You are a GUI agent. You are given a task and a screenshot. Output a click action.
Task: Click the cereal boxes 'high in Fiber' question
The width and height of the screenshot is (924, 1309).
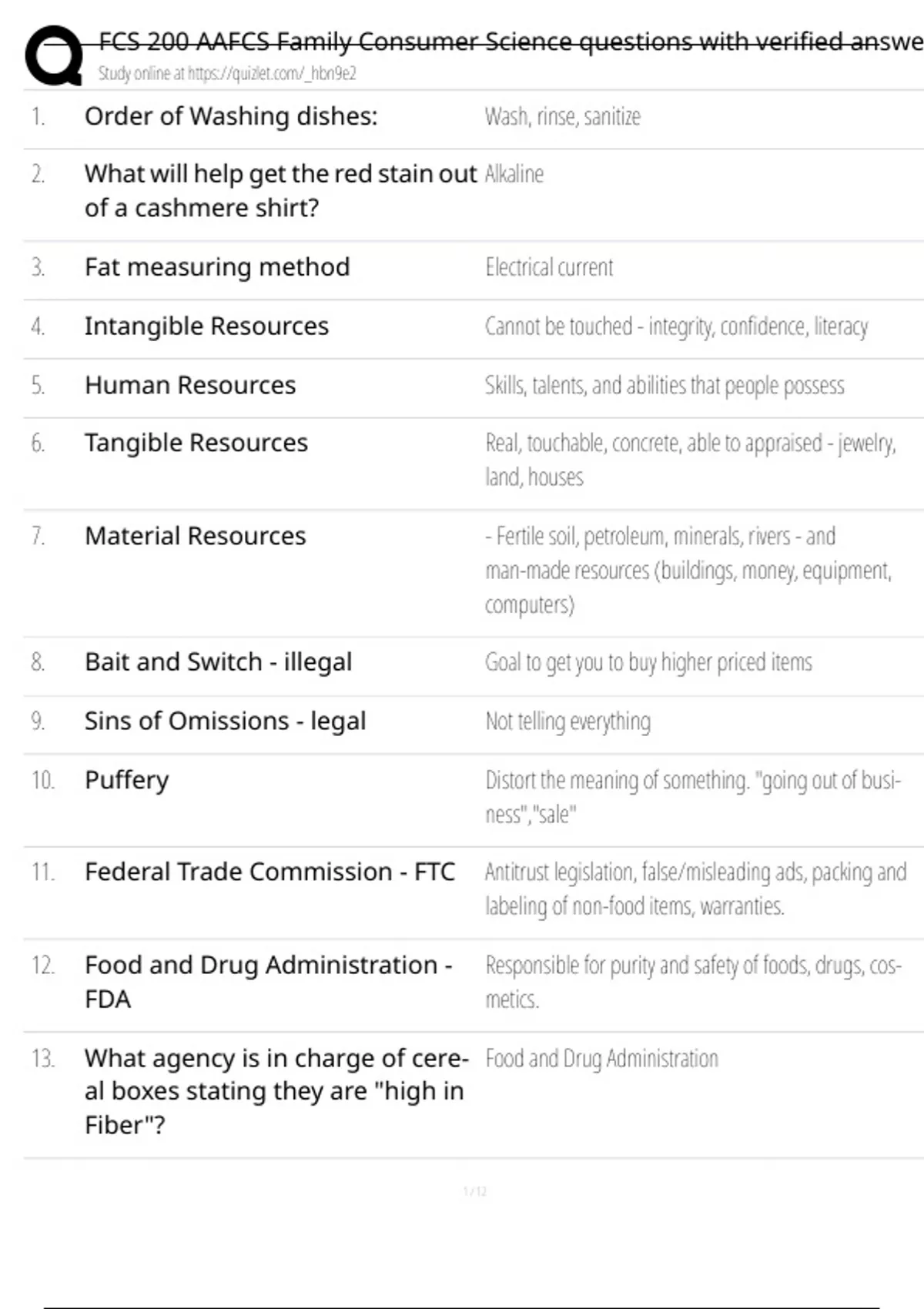pos(276,1091)
